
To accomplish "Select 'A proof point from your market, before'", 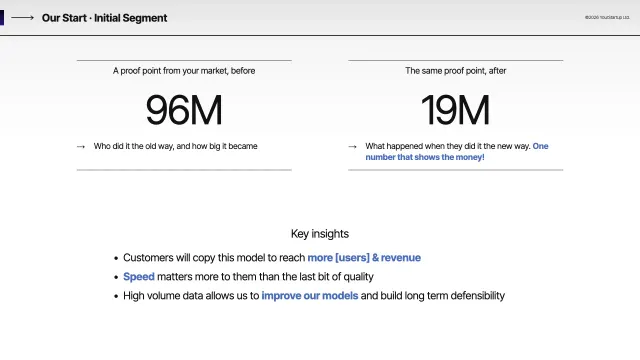I will [184, 71].
